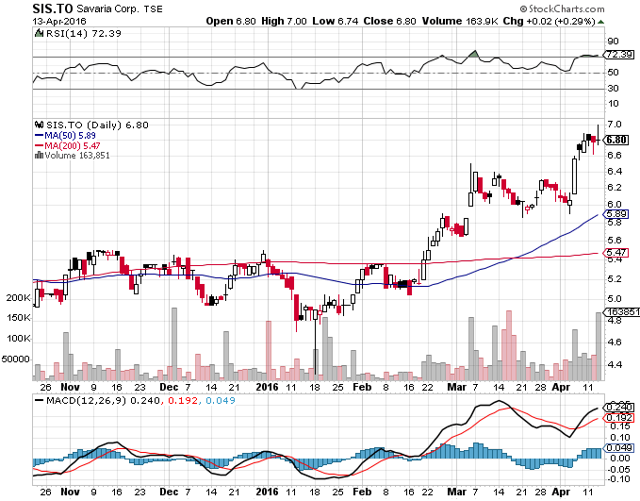Screen dimensions: 640x501
Task: Click the black MACD line swatch
Action: tap(40, 401)
